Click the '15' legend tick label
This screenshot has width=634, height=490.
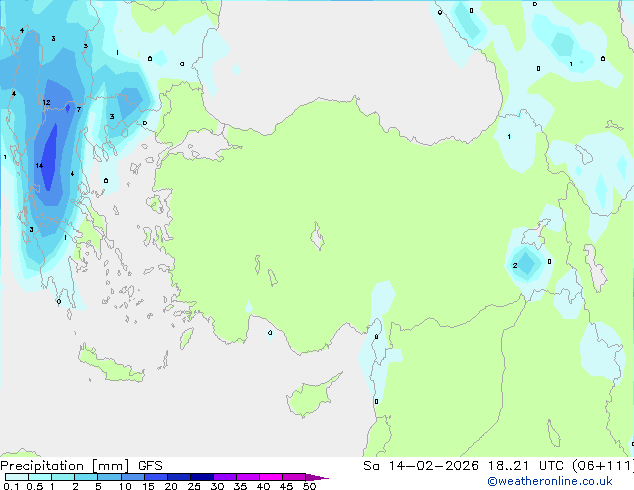(148, 486)
